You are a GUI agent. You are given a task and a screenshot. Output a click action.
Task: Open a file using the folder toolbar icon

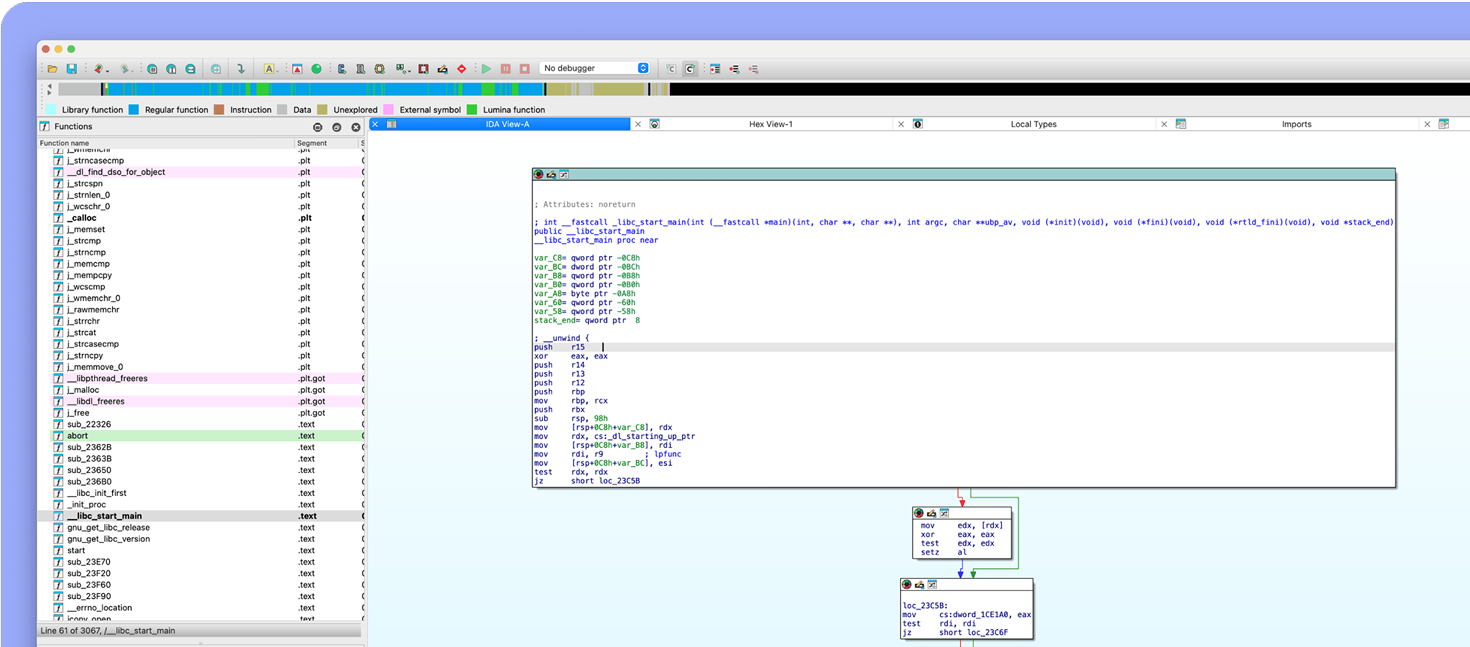pos(52,68)
